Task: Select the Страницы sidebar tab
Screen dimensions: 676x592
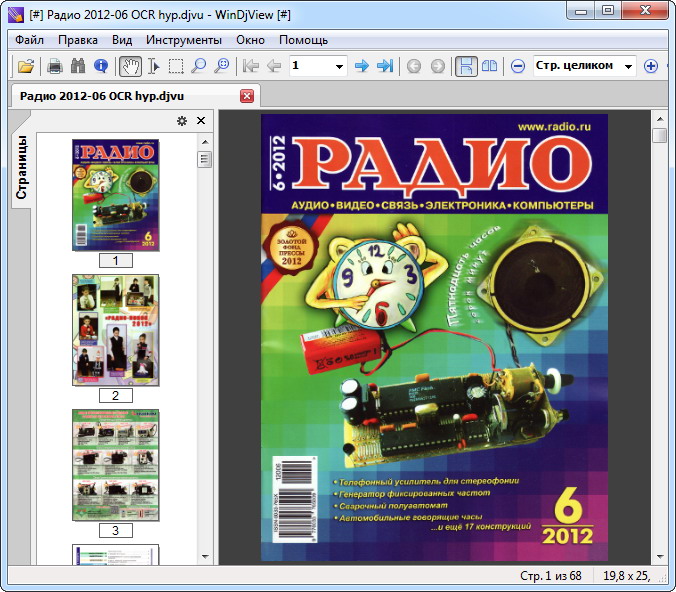Action: [x=21, y=167]
